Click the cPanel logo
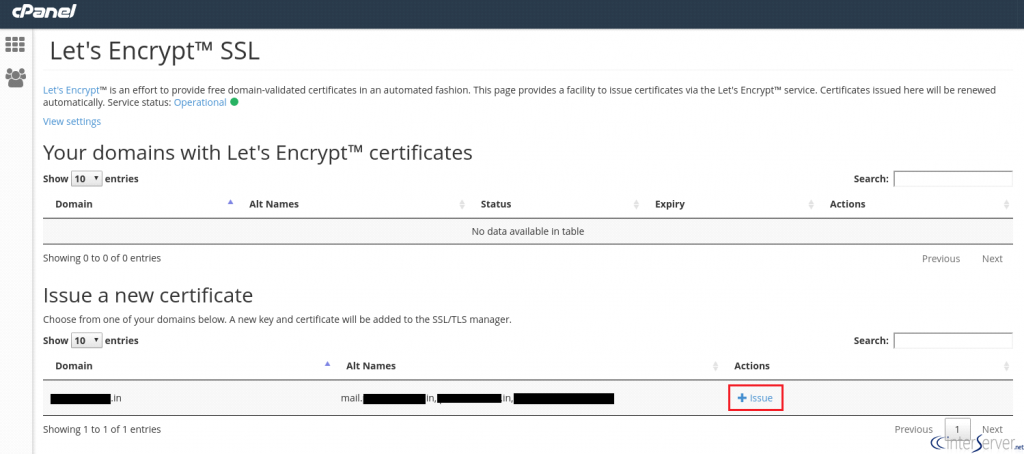Image resolution: width=1024 pixels, height=454 pixels. (x=44, y=11)
